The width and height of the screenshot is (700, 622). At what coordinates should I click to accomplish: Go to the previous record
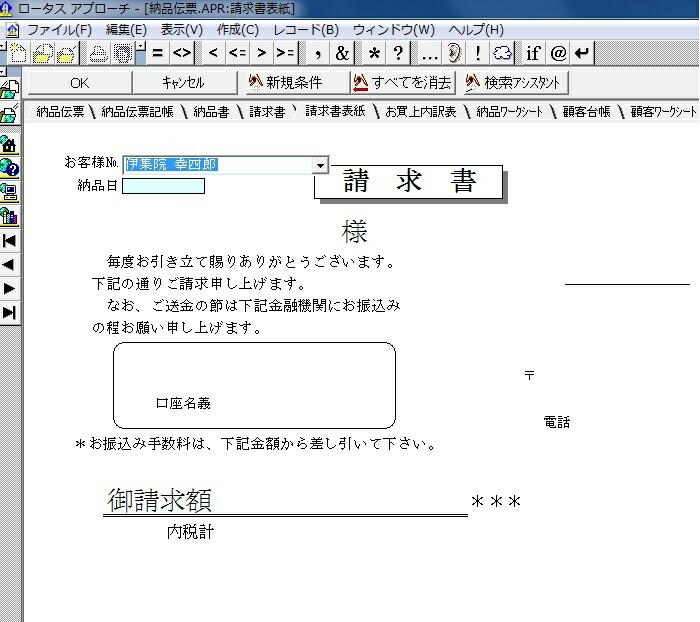10,265
